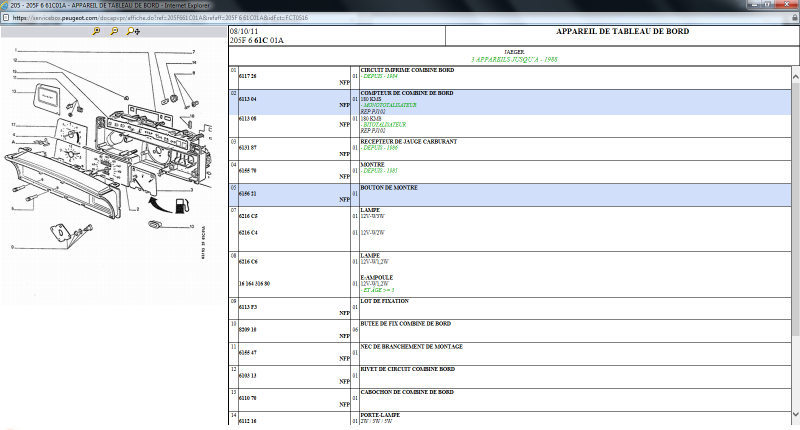Viewport: 800px width, 430px height.
Task: Click part number 6156 21
Action: (x=248, y=194)
